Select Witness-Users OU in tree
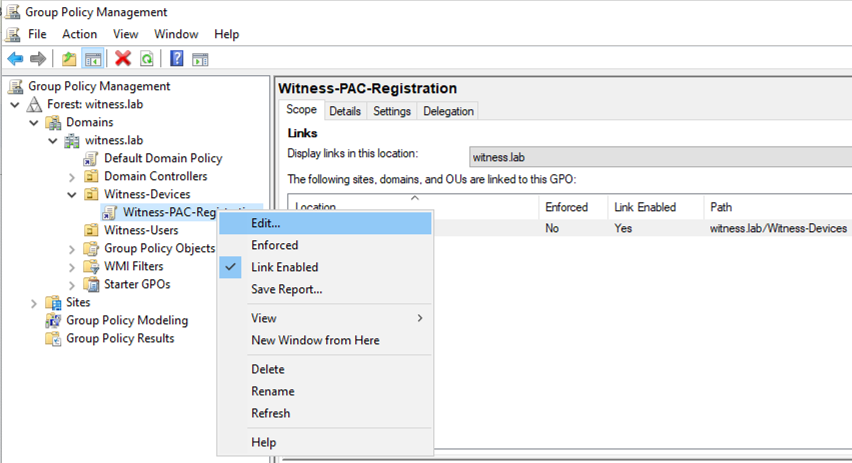This screenshot has height=463, width=852. [141, 230]
